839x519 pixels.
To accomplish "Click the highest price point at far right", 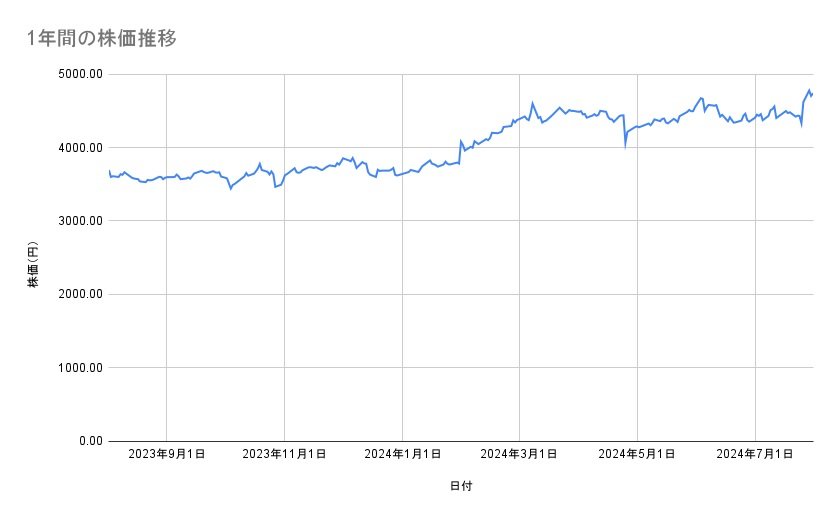I will (809, 90).
